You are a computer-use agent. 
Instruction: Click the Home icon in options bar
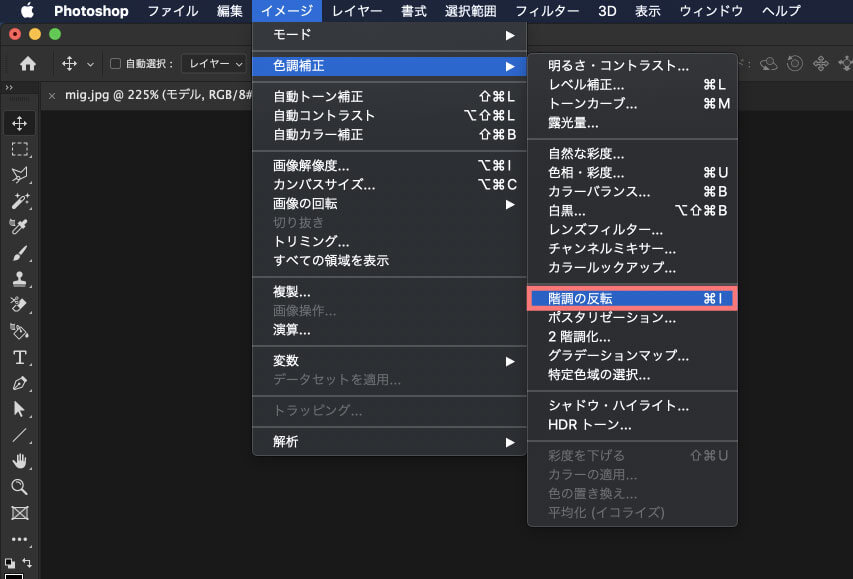point(28,64)
